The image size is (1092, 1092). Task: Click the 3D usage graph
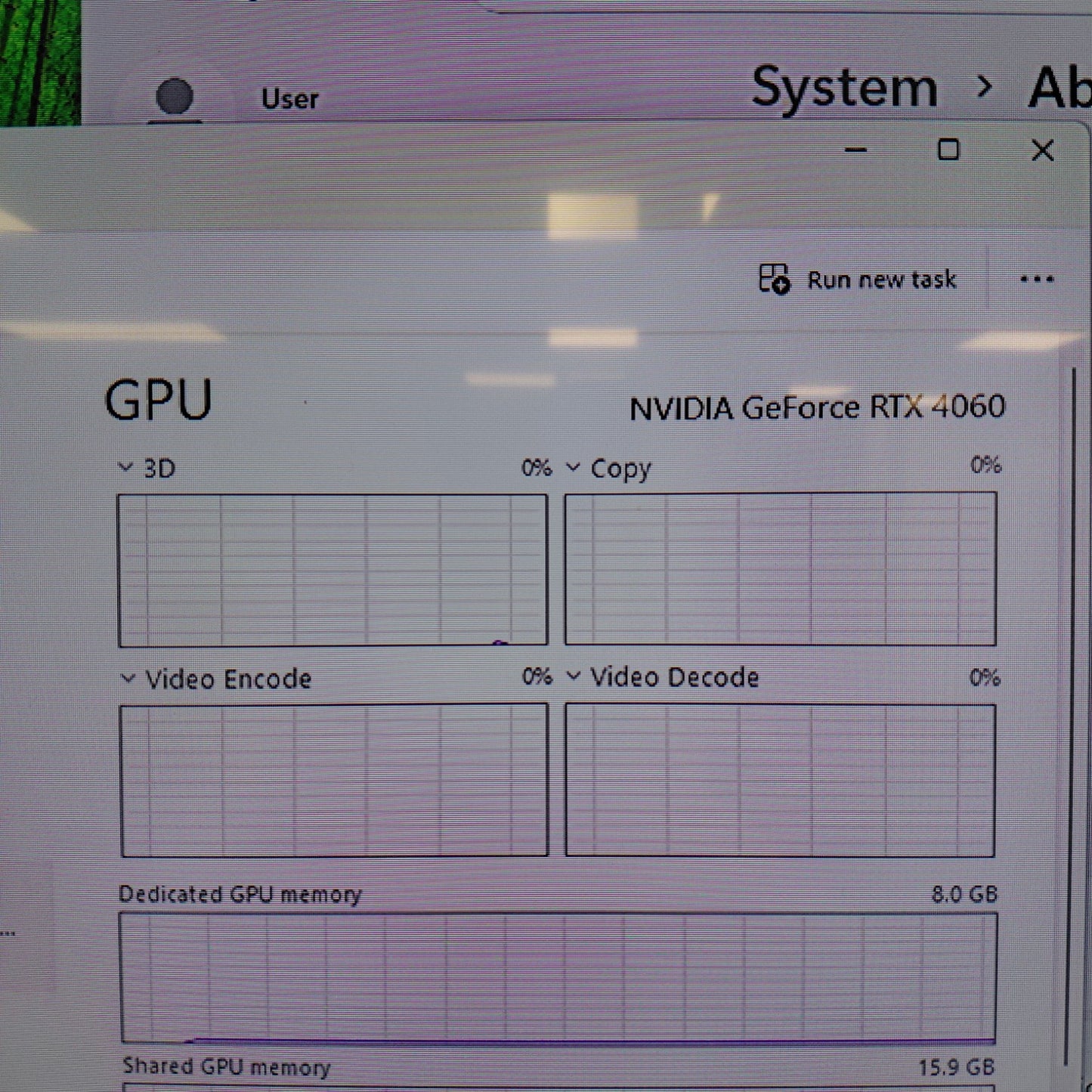[333, 570]
